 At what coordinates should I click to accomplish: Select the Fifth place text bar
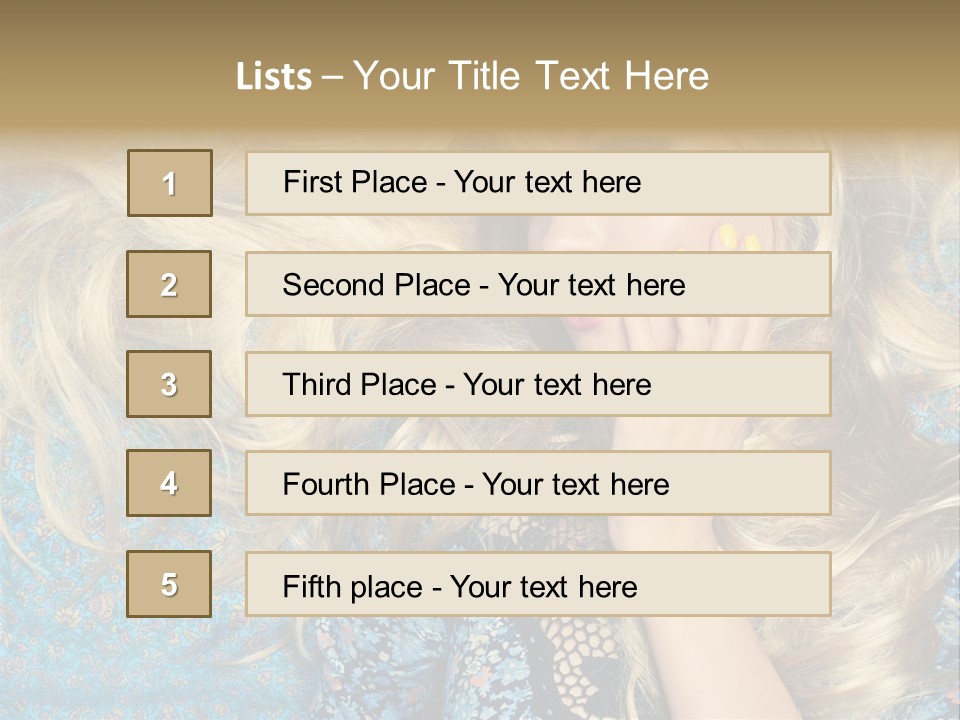pos(538,584)
